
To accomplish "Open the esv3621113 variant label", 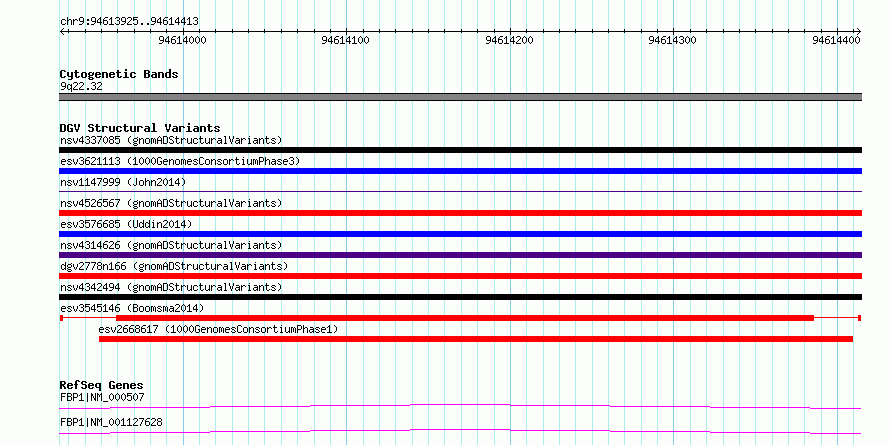I will click(180, 161).
